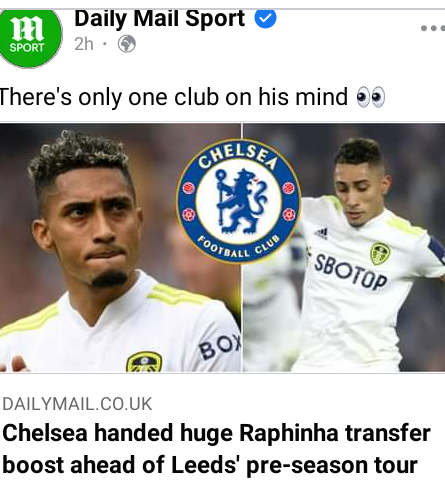Click the 2h post timestamp
This screenshot has height=486, width=445.
(84, 44)
